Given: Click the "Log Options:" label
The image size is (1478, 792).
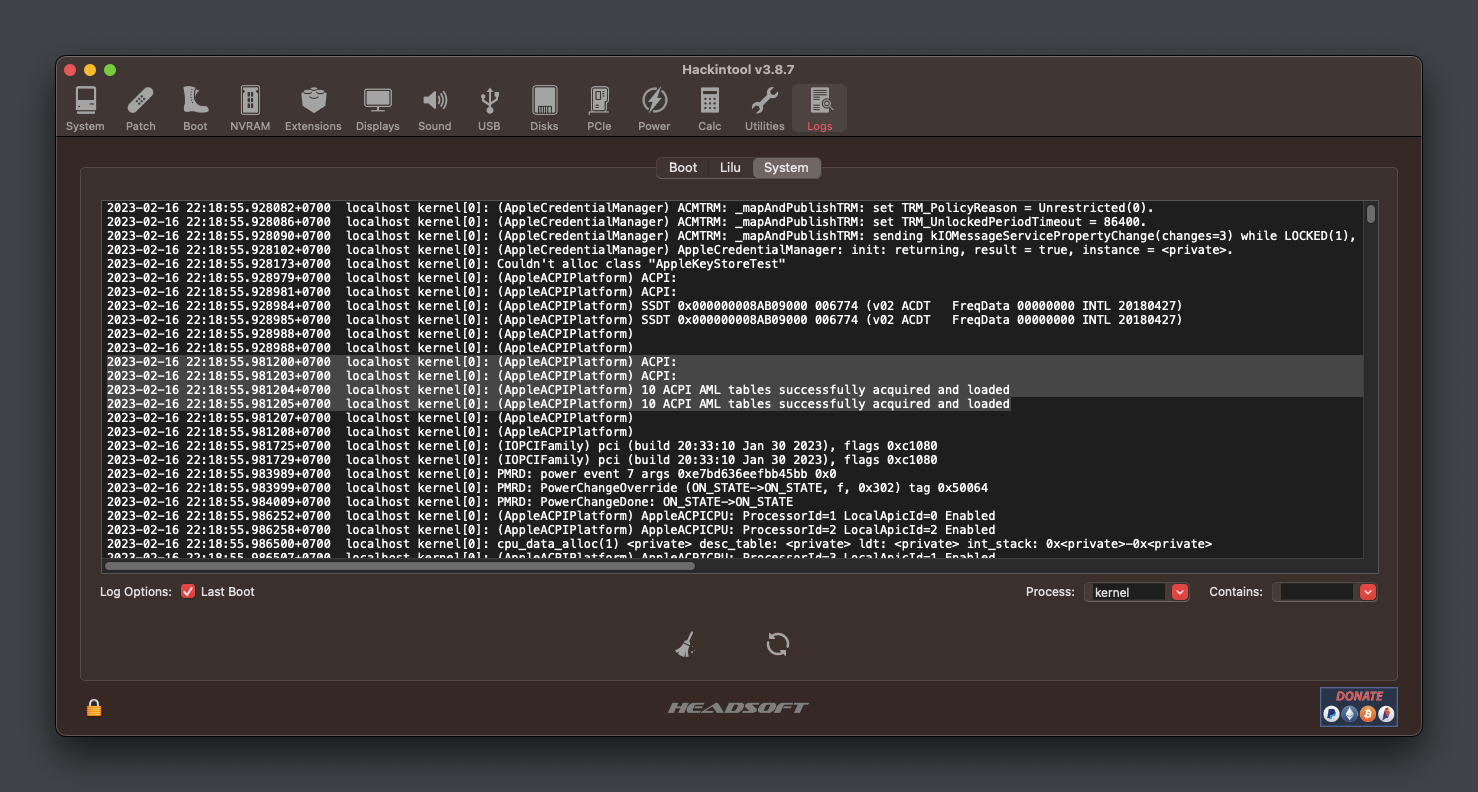Looking at the screenshot, I should click(x=136, y=592).
